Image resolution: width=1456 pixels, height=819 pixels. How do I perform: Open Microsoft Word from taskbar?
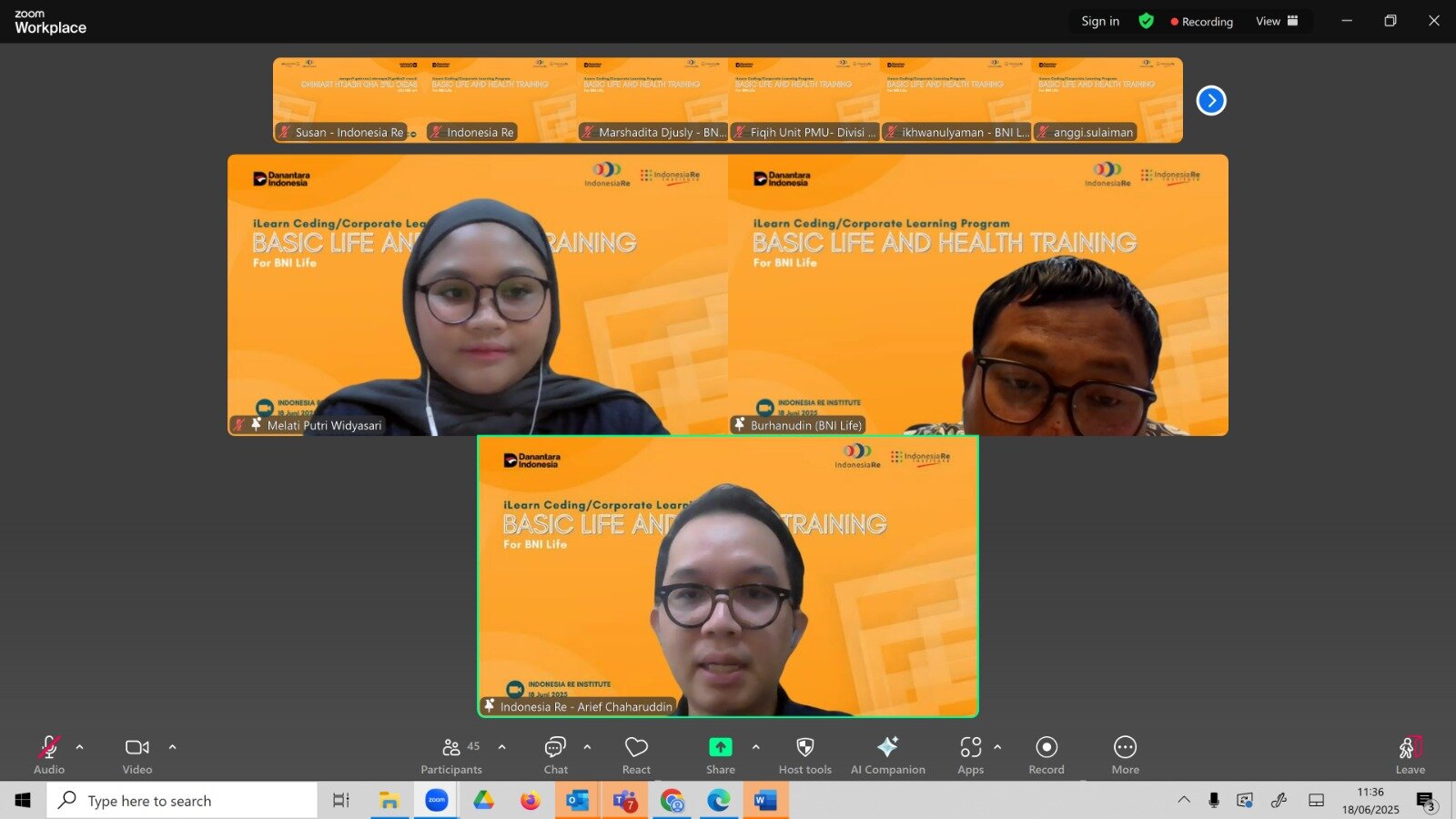pyautogui.click(x=766, y=800)
